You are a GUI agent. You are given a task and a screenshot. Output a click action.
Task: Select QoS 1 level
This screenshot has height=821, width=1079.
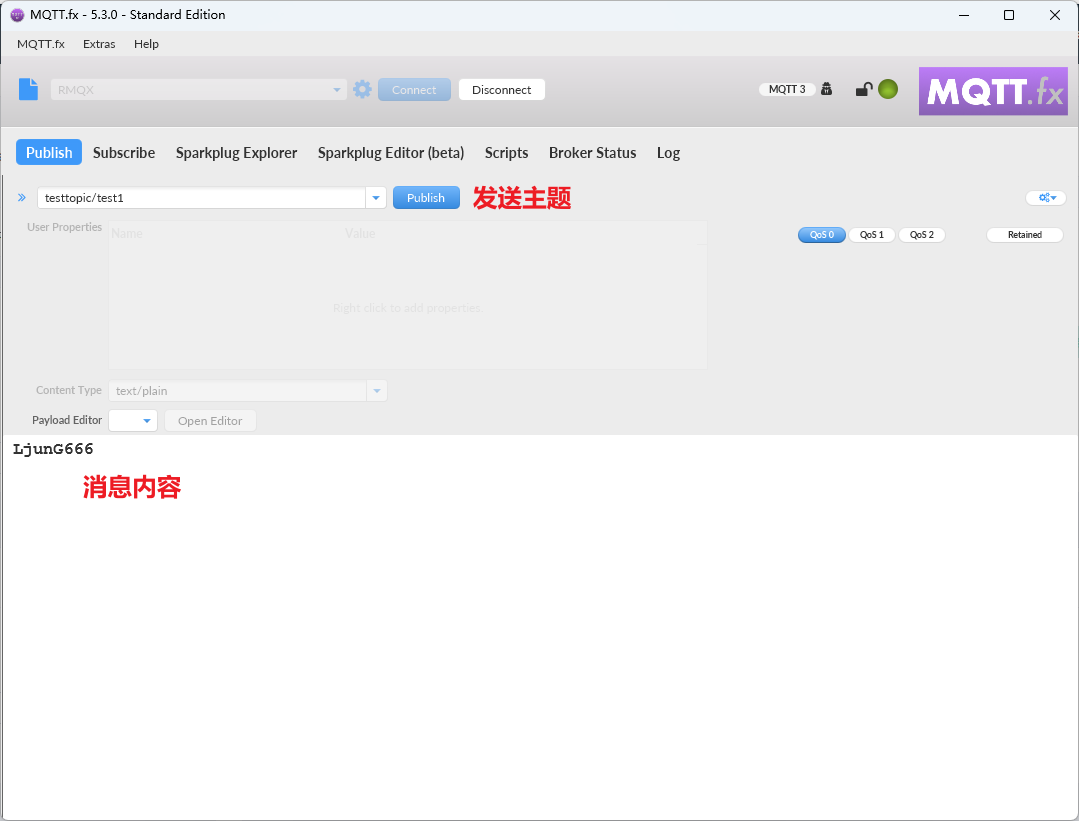click(872, 235)
